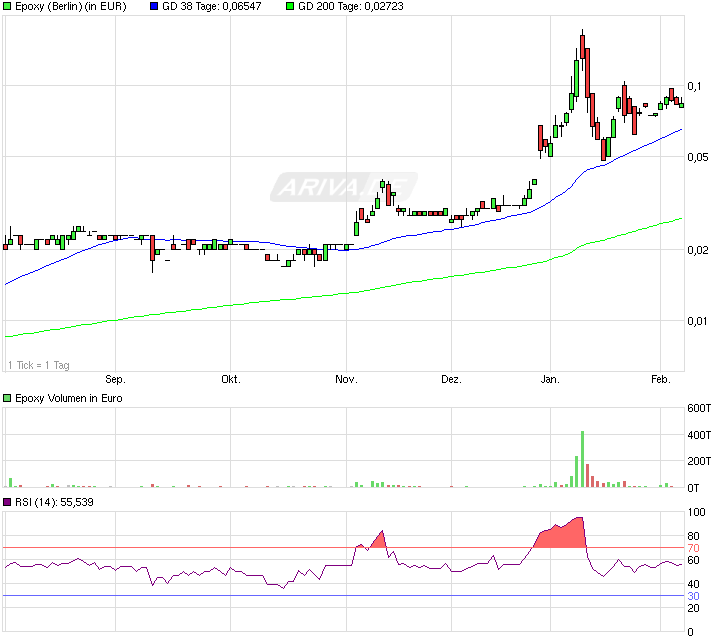Click the 80 RSI axis value

[693, 536]
